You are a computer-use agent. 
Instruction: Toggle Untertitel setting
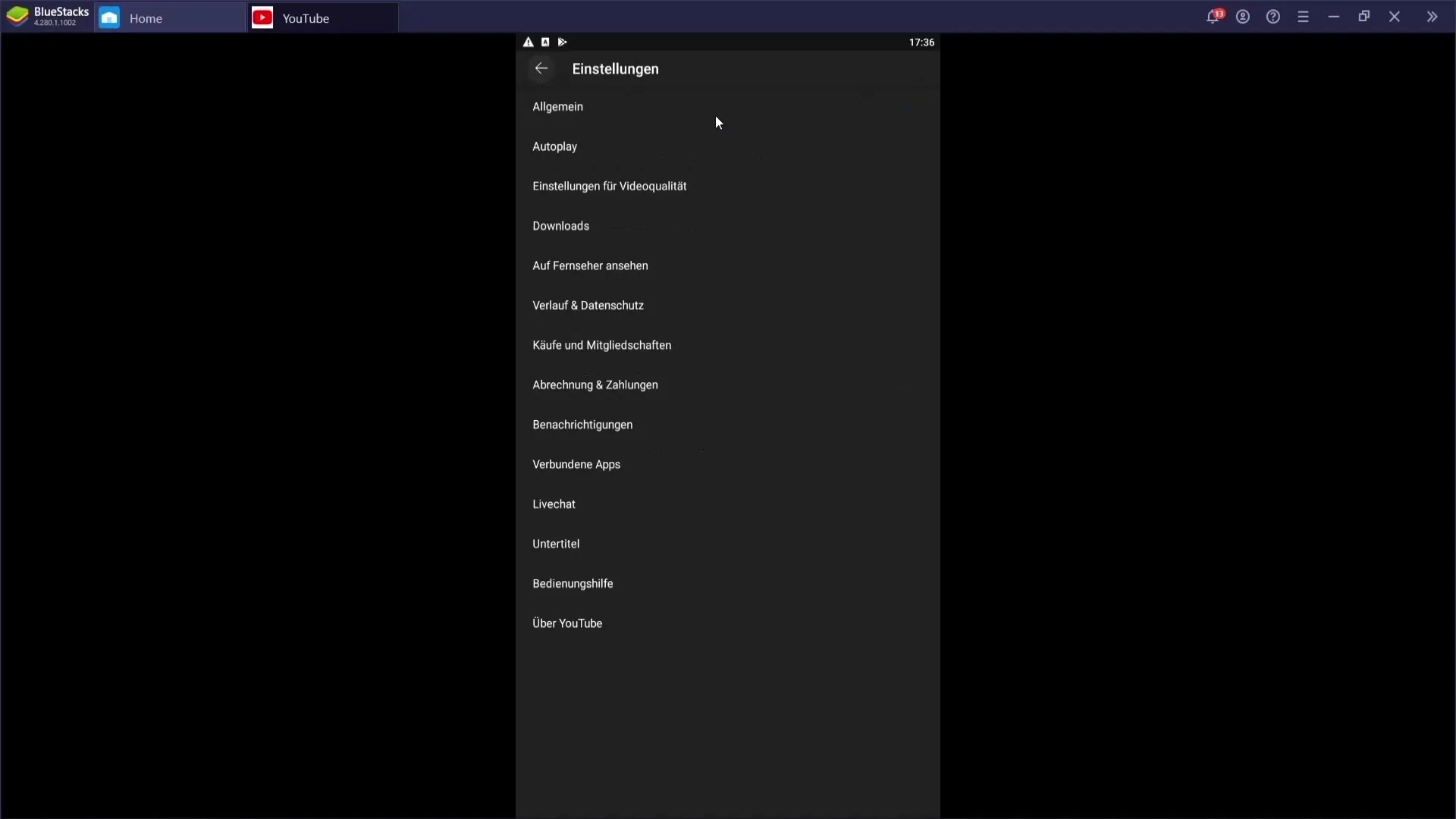(556, 543)
